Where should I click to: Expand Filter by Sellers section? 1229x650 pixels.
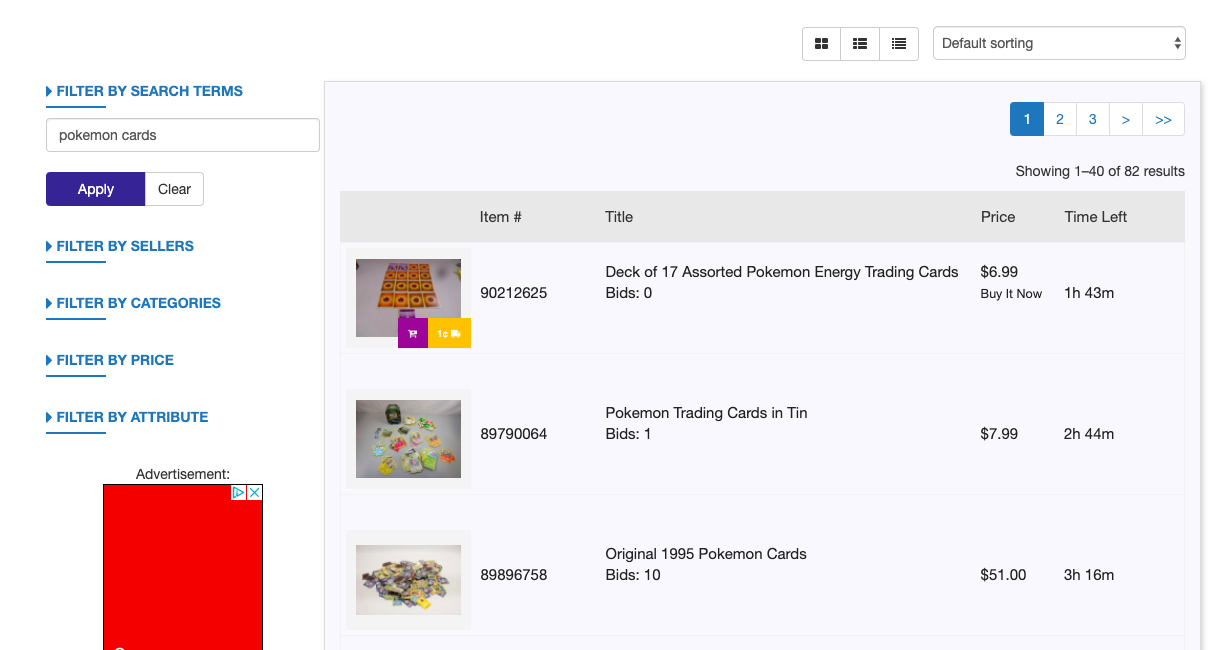(x=120, y=246)
